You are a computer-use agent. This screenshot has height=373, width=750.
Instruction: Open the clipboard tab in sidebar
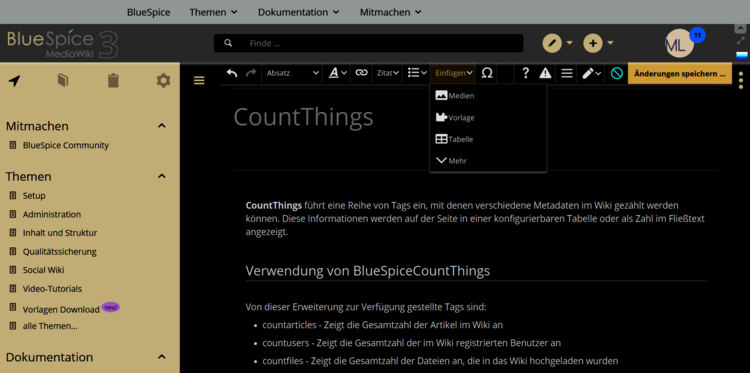113,80
